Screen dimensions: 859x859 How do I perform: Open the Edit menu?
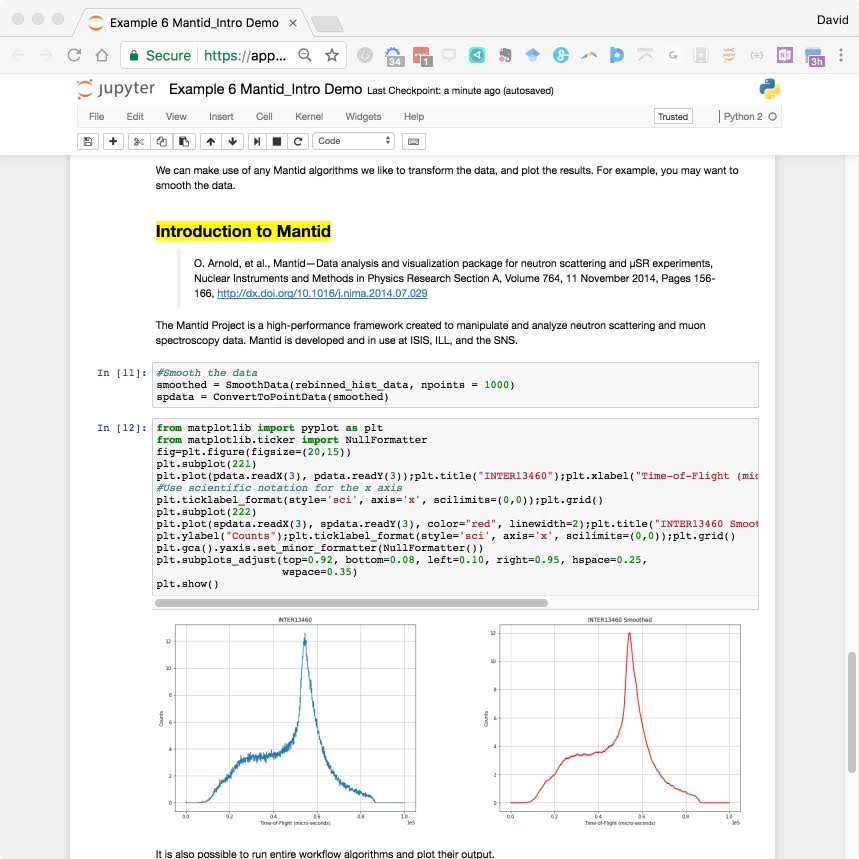coord(135,117)
